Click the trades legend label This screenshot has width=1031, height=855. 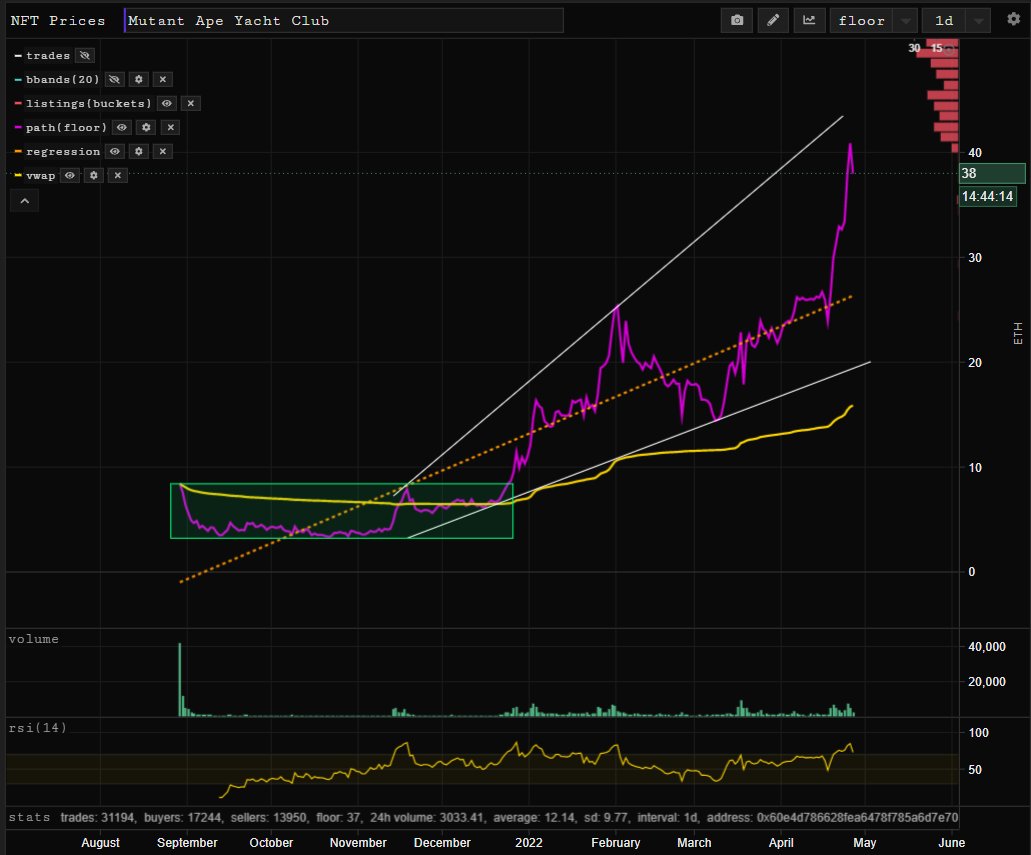[x=48, y=56]
